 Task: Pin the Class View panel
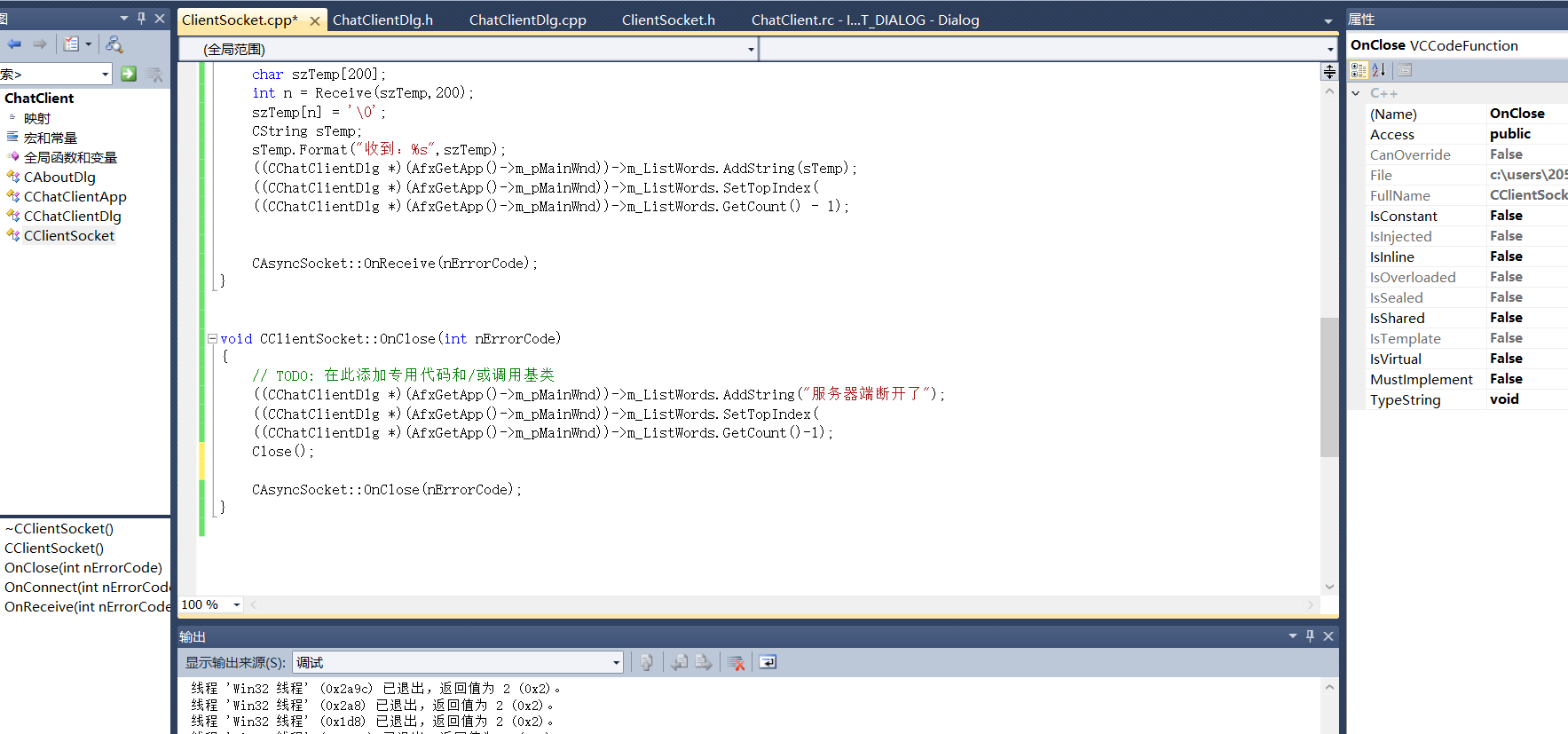tap(142, 18)
